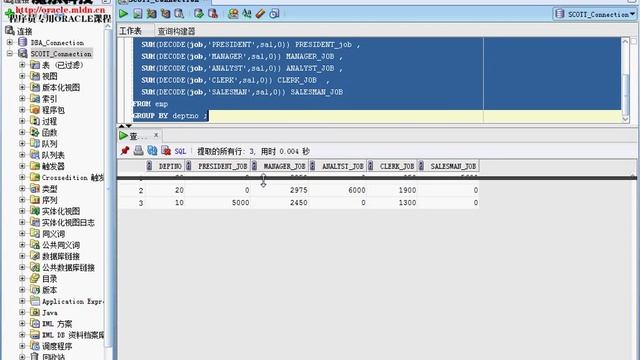Clear the worksheet with the eraser icon
This screenshot has width=640, height=360.
[x=260, y=13]
